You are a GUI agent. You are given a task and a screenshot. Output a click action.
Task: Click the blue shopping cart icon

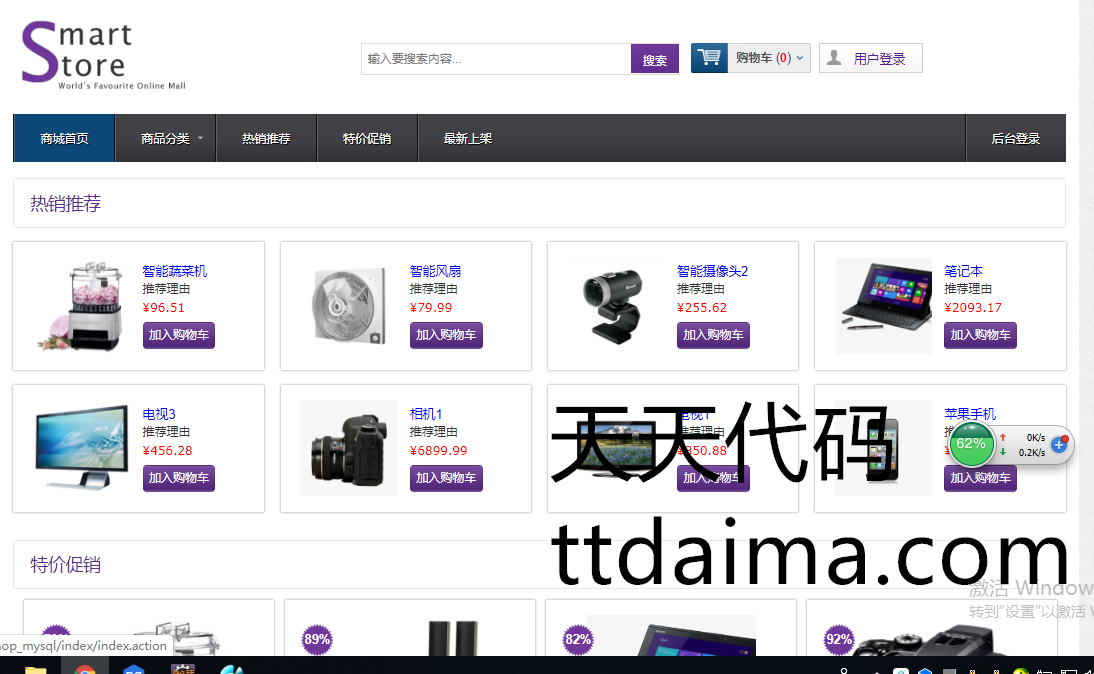[709, 58]
